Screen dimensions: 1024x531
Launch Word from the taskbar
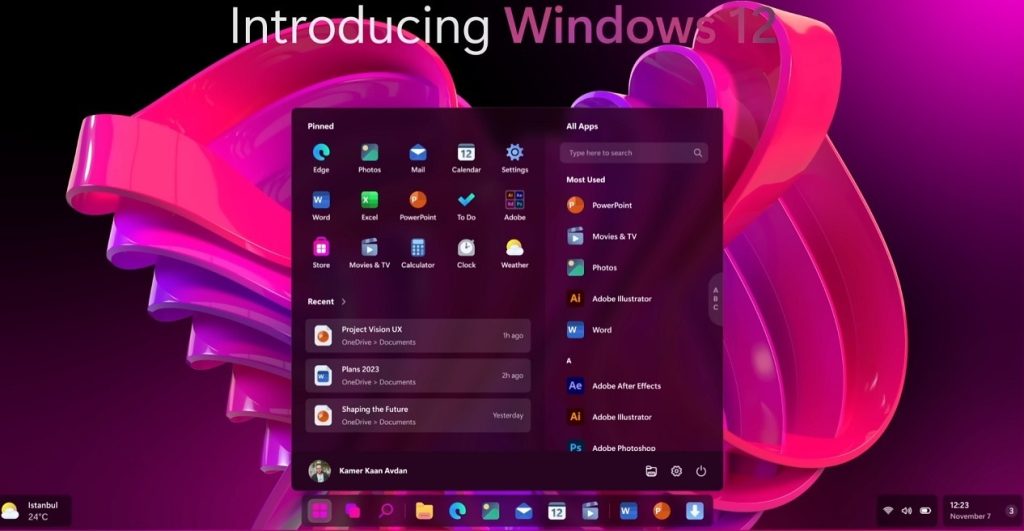coord(628,511)
